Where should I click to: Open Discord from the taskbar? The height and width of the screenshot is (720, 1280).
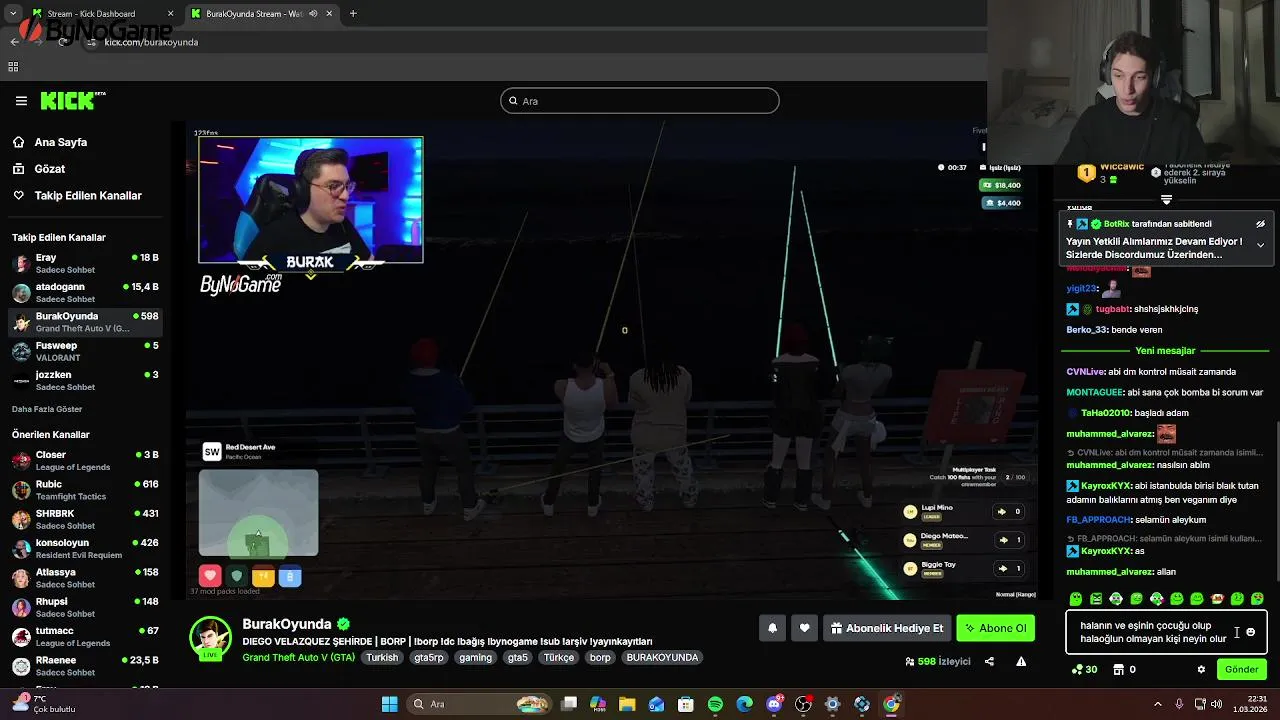click(774, 704)
